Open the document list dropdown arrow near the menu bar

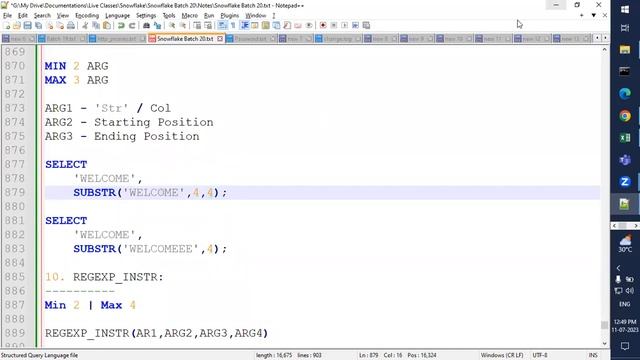coord(593,16)
